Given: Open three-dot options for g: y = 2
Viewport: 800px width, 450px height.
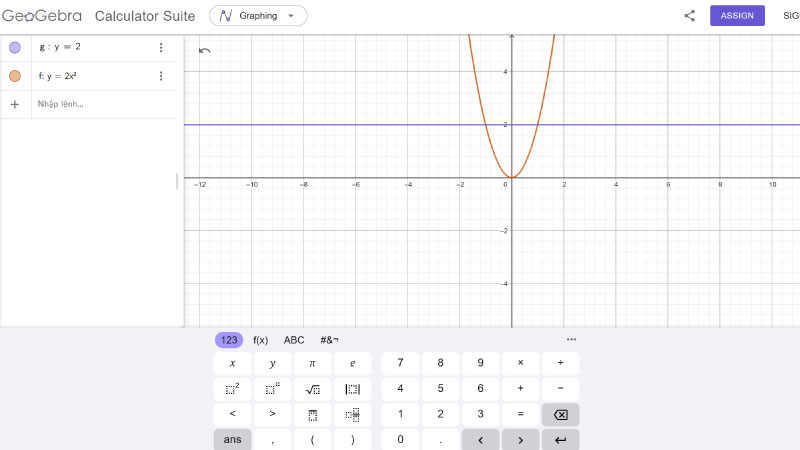Looking at the screenshot, I should tap(161, 48).
